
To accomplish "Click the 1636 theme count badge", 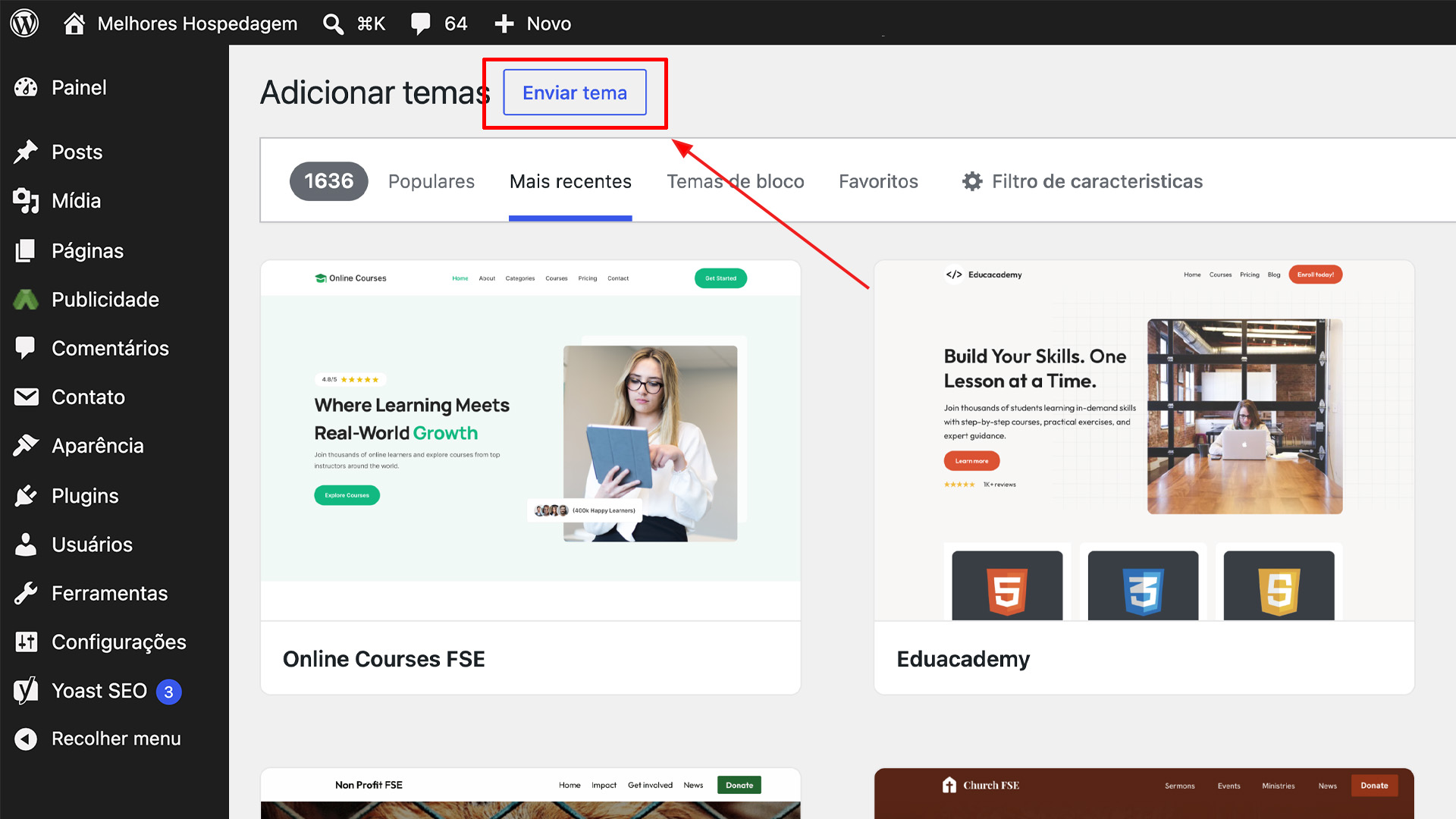I will [x=329, y=181].
